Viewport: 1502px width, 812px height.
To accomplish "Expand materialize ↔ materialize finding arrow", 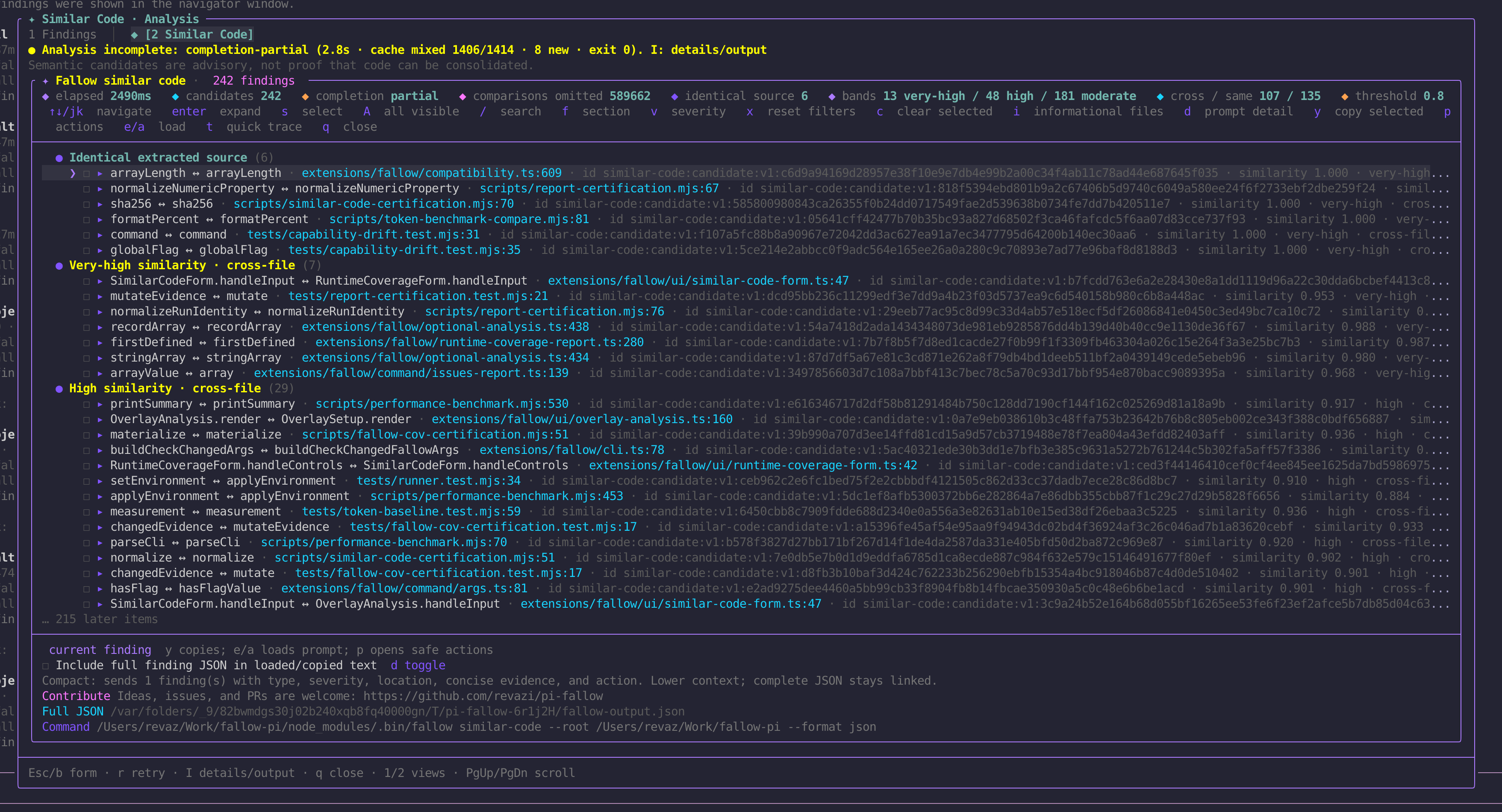I will [100, 435].
